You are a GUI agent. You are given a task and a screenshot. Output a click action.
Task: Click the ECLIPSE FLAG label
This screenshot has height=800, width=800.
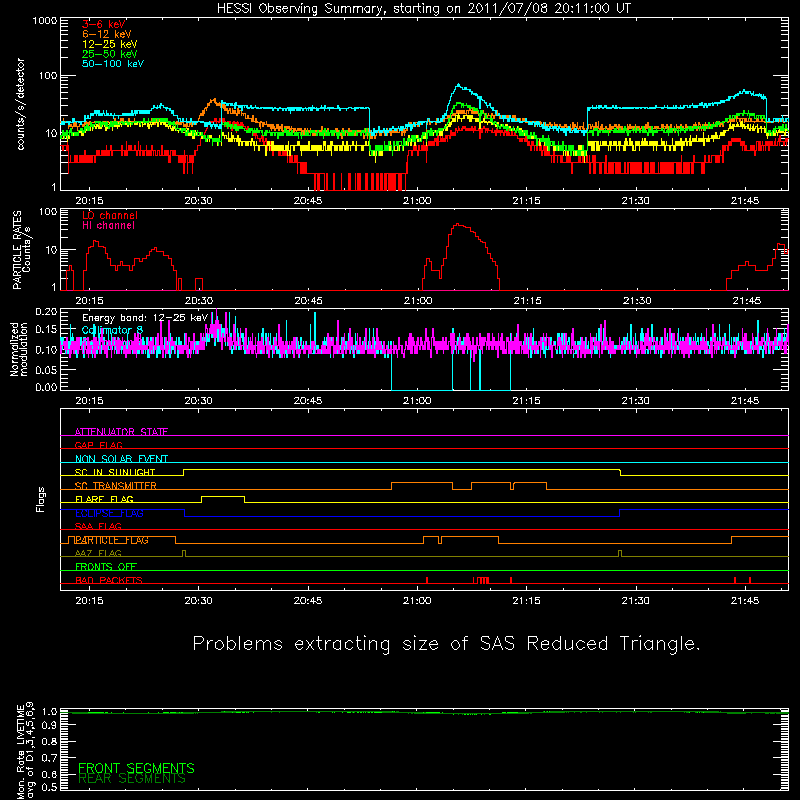click(109, 513)
